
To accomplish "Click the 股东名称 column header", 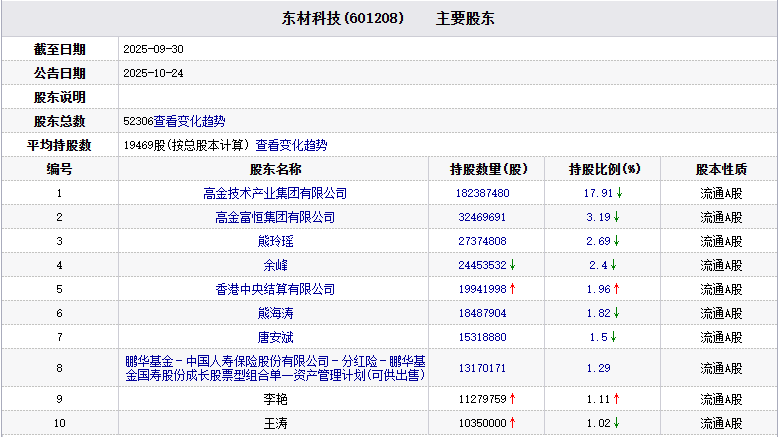I will tap(275, 169).
